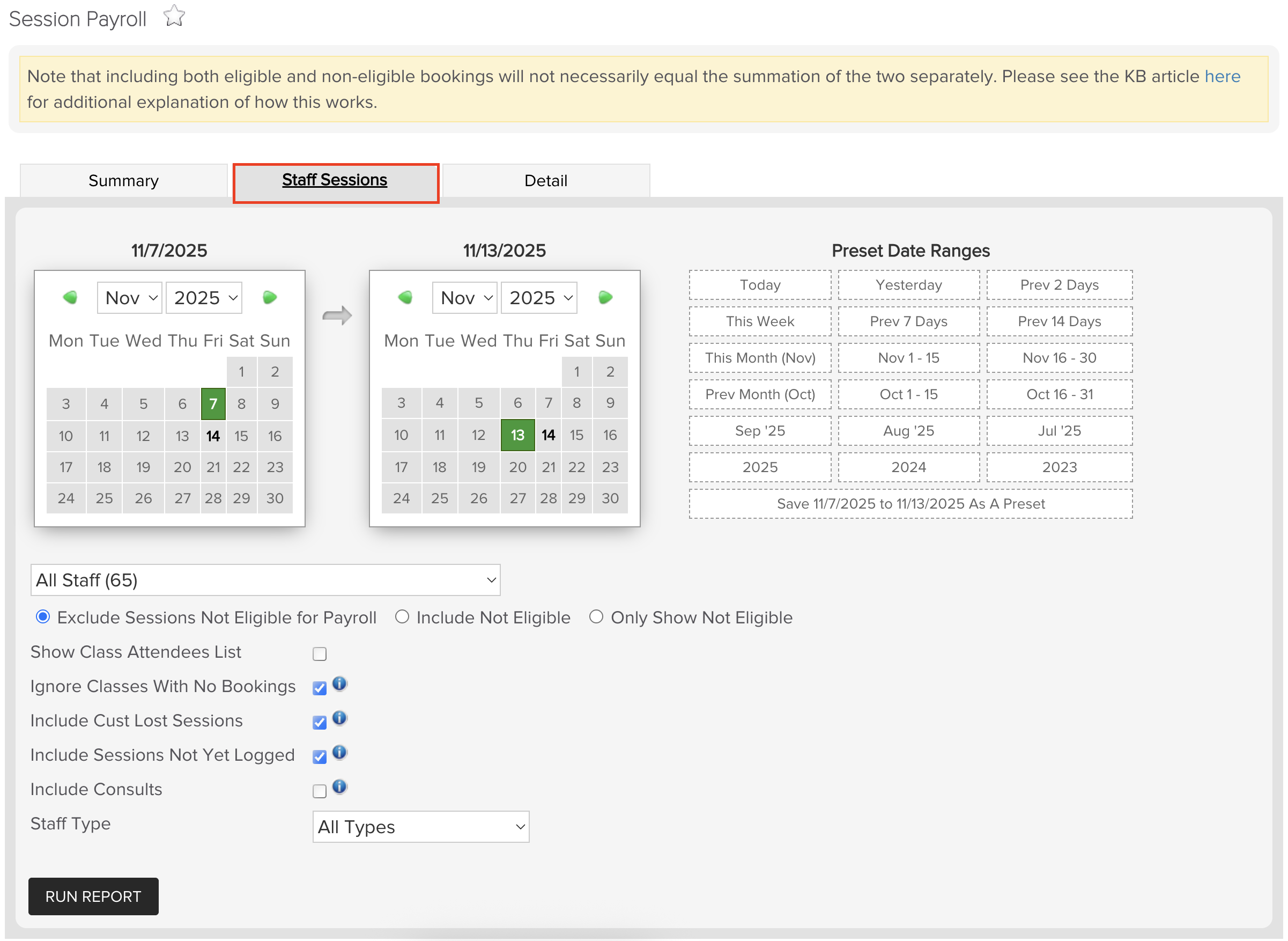The height and width of the screenshot is (941, 1288).
Task: Switch to the Summary tab
Action: coord(123,181)
